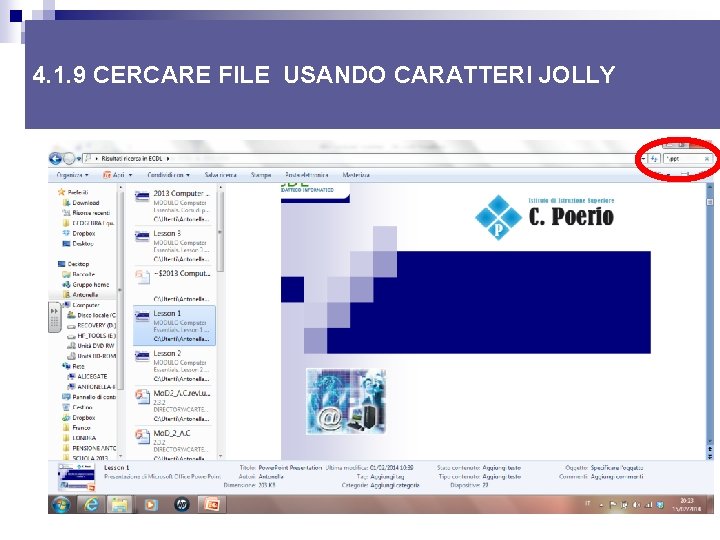720x540 pixels.
Task: Click the MoD_2_AC presentation file icon
Action: tap(142, 437)
